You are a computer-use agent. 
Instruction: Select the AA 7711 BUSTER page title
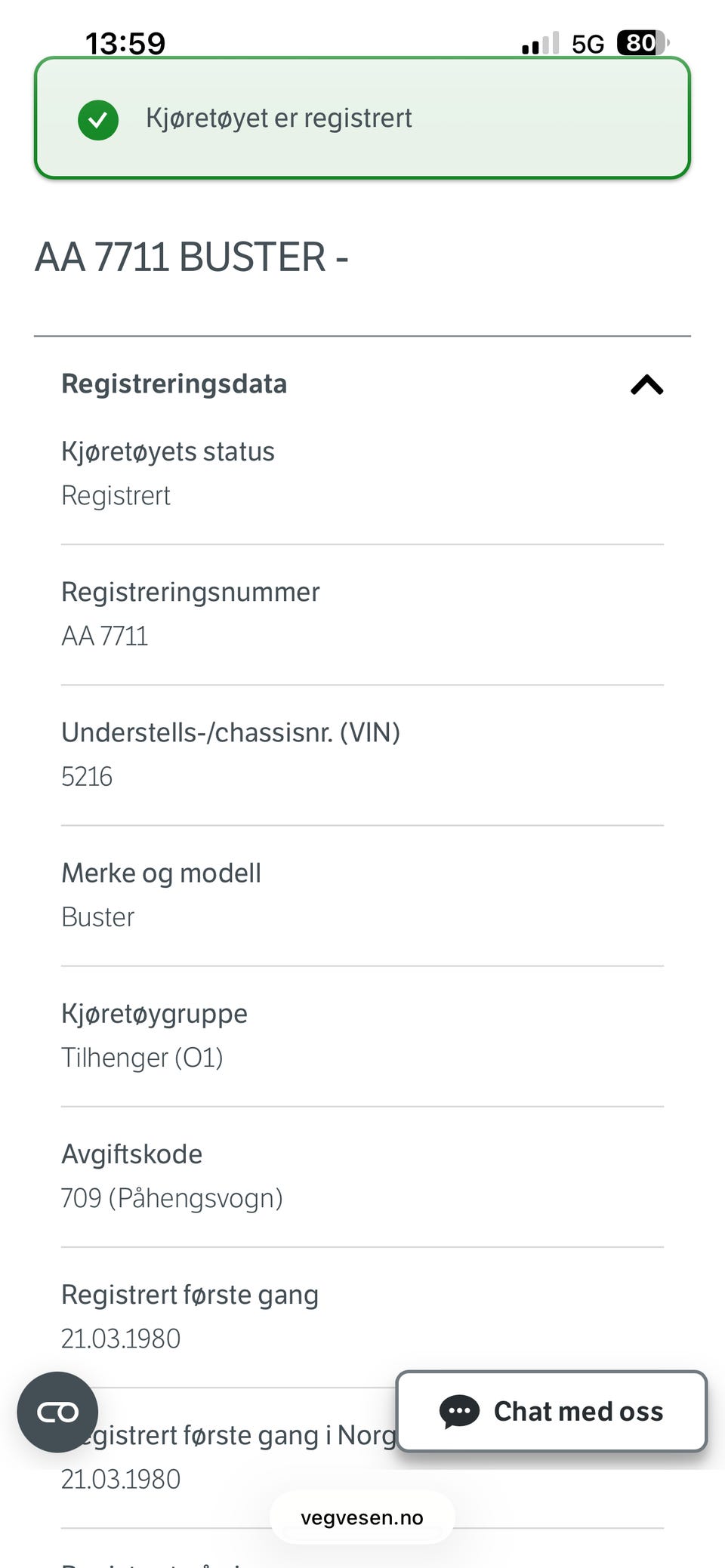(x=192, y=257)
